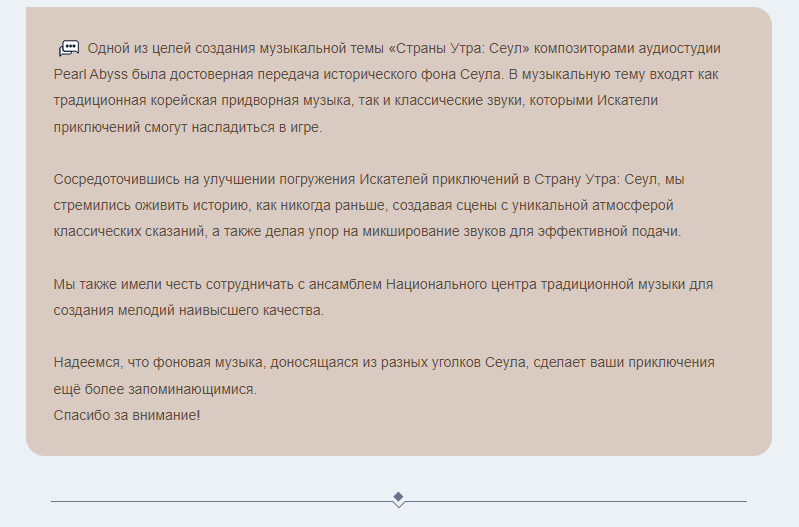Click the line starting "классических сказаний"
This screenshot has height=527, width=799.
367,231
